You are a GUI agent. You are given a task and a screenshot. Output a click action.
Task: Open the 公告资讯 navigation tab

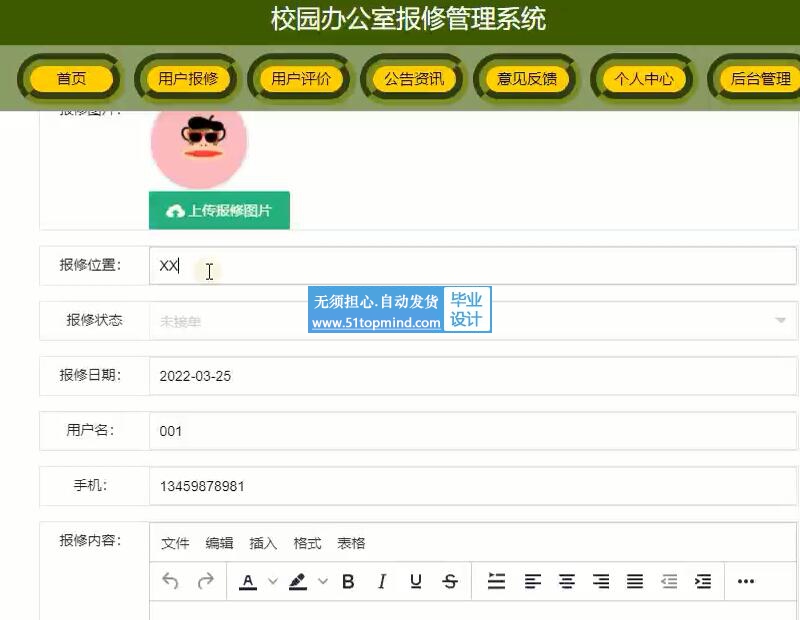coord(414,79)
